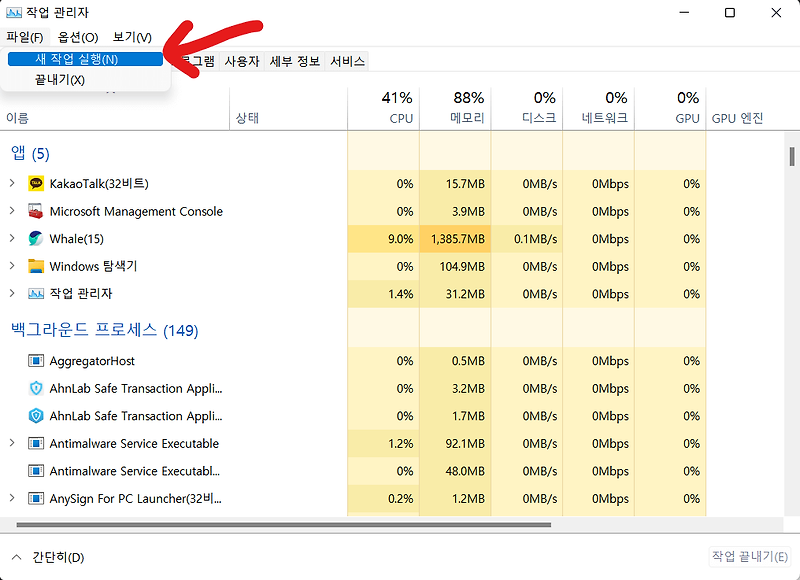The width and height of the screenshot is (800, 580).
Task: Click 작업 관리자's 31.2MB memory cell
Action: [455, 294]
